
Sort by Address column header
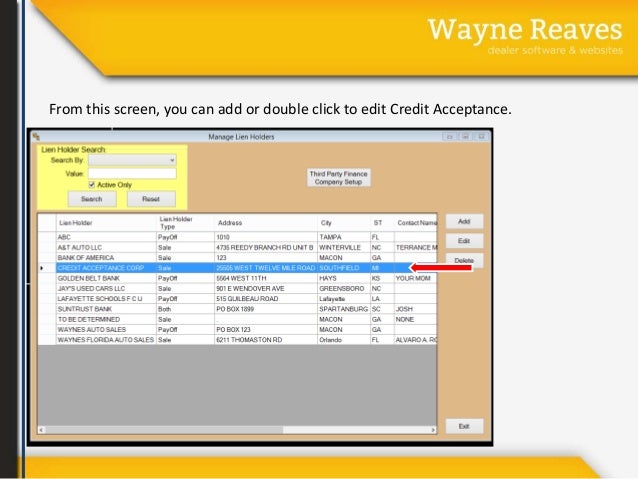[x=266, y=223]
